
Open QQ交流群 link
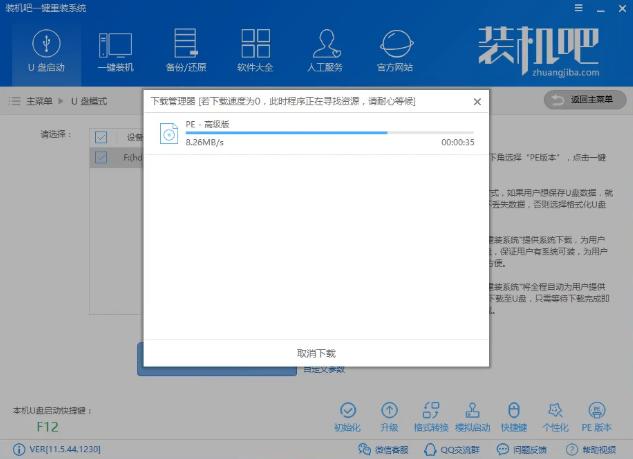452,449
